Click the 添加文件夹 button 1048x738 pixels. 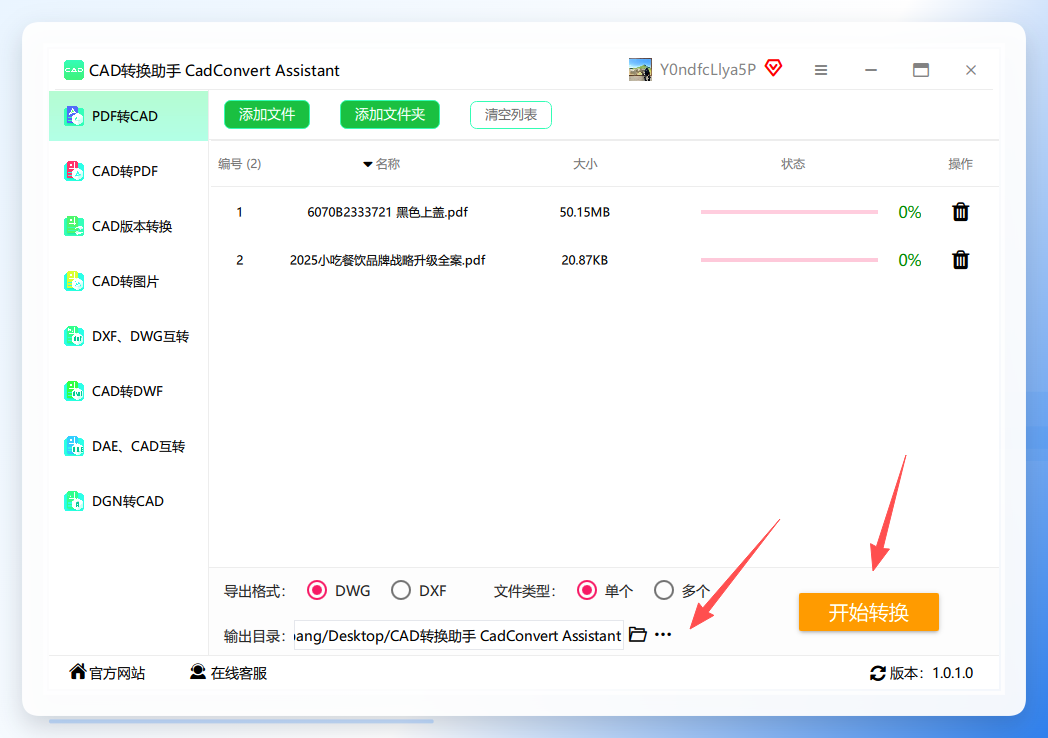(x=390, y=114)
